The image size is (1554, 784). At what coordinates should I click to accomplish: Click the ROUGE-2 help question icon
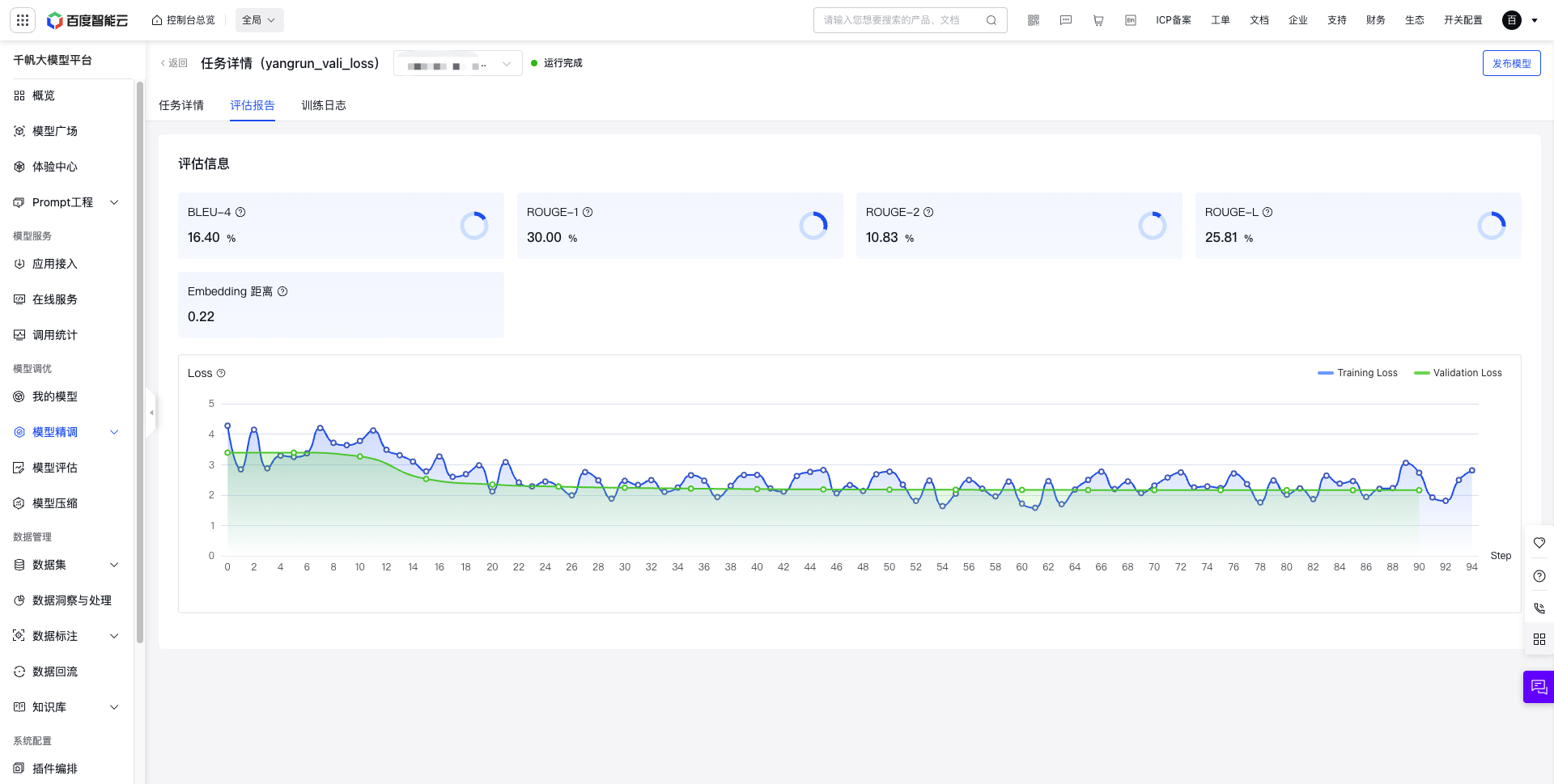tap(928, 212)
